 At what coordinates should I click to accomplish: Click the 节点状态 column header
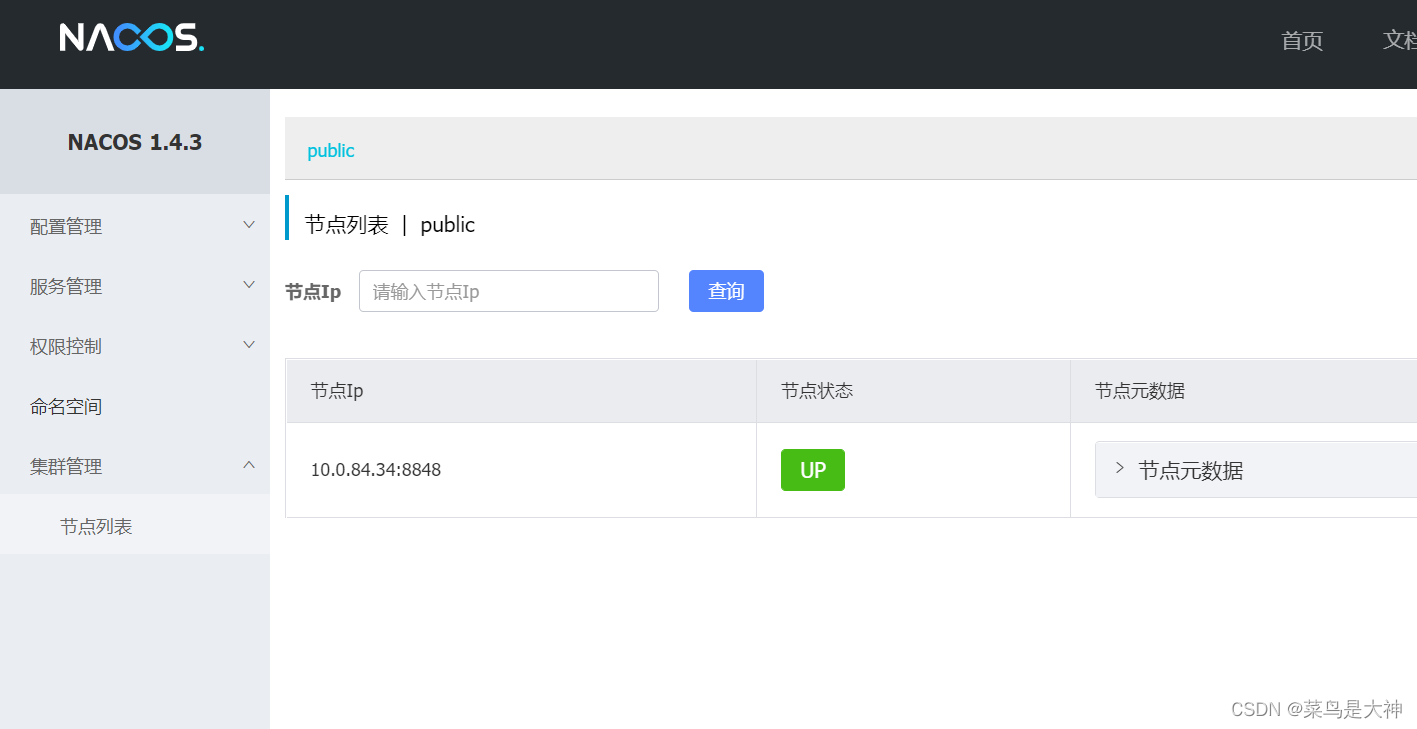click(913, 391)
